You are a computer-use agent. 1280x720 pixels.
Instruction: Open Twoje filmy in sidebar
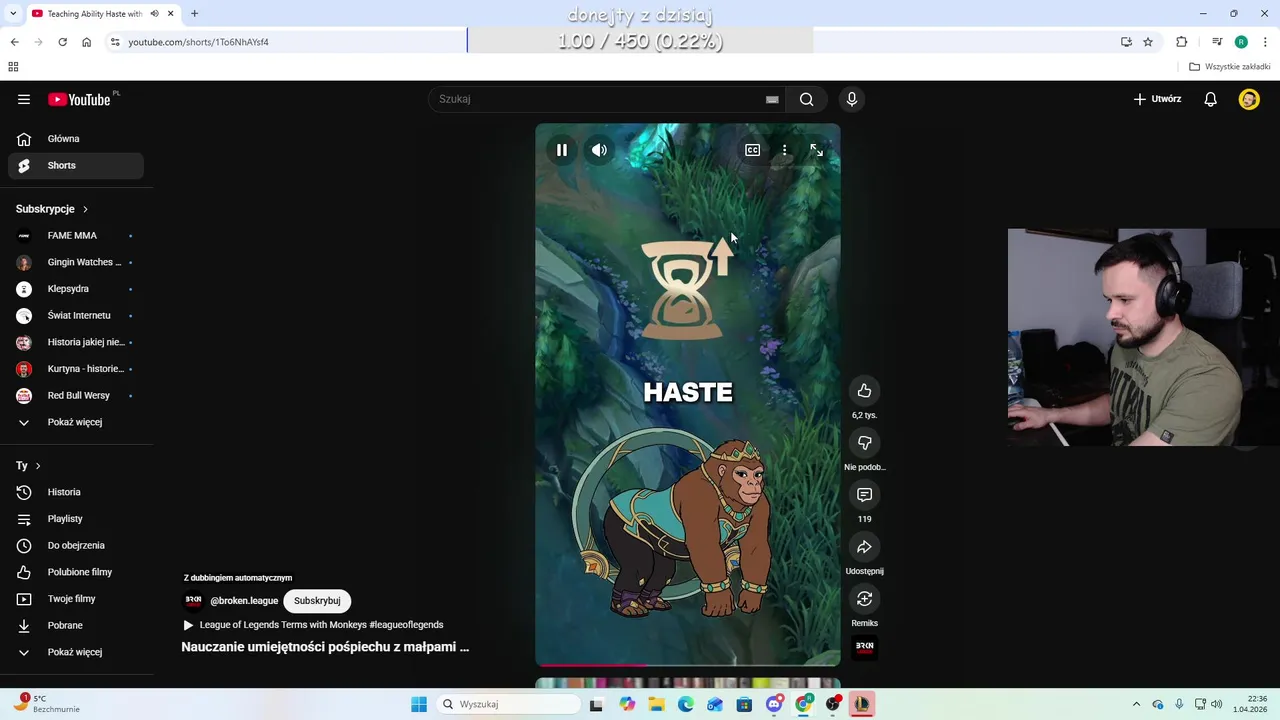tap(76, 599)
